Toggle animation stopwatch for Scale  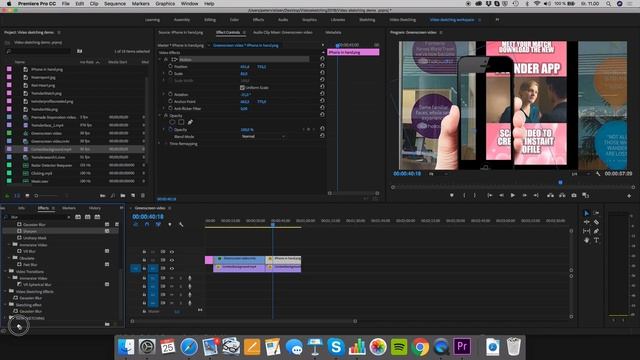tap(170, 73)
